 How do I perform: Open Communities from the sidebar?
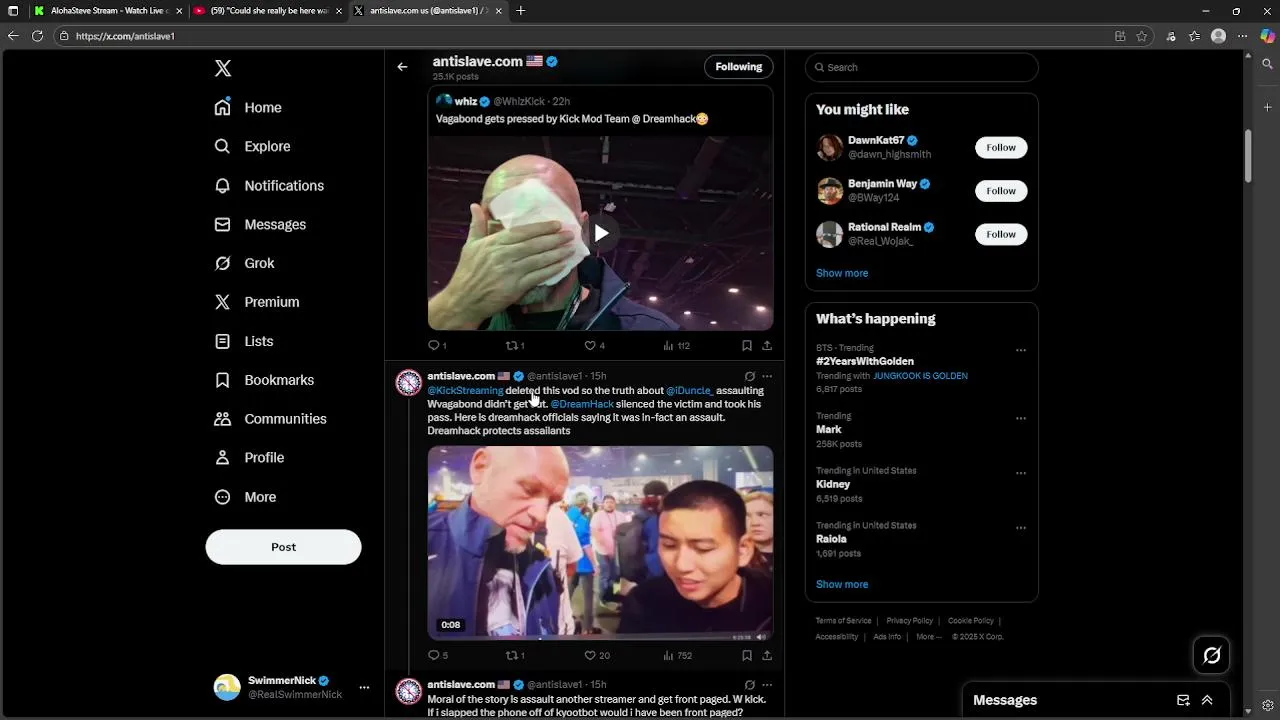coord(271,419)
